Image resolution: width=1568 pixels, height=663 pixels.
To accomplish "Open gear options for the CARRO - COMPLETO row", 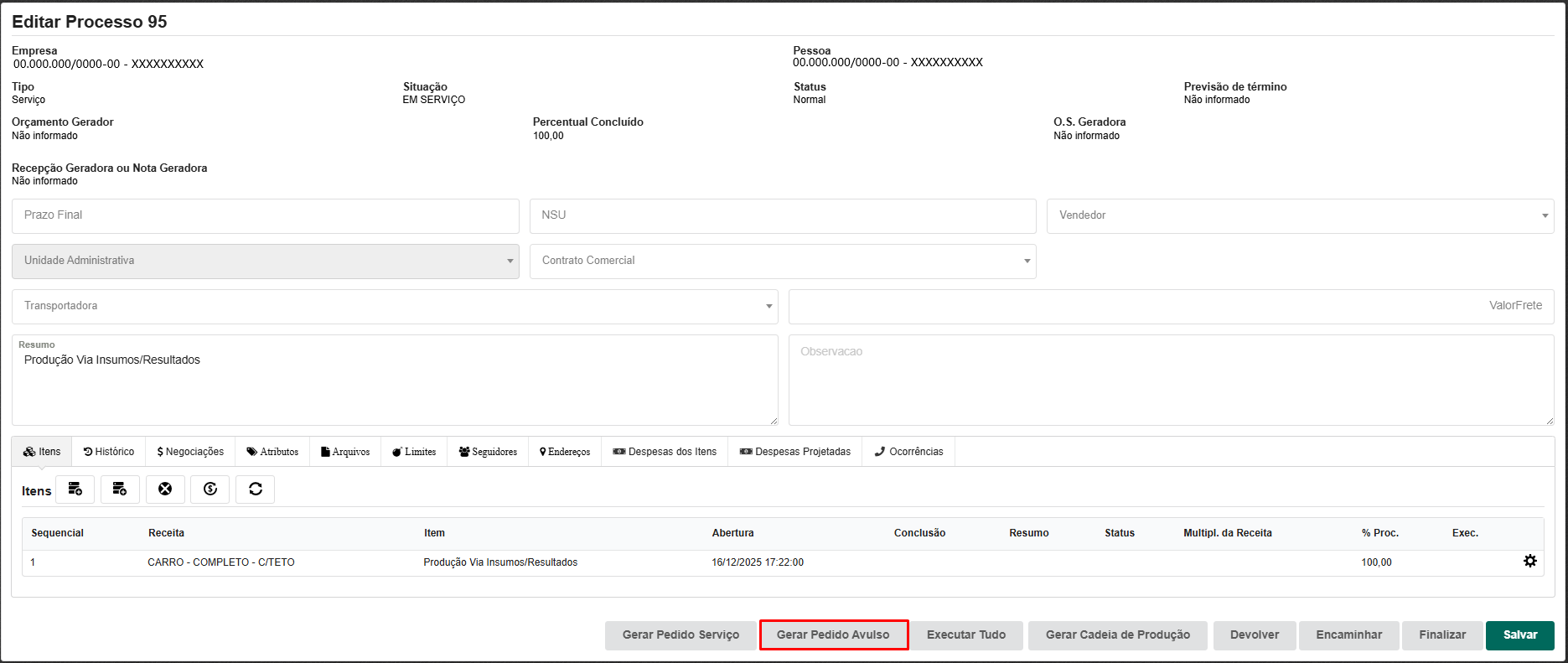I will pyautogui.click(x=1529, y=562).
